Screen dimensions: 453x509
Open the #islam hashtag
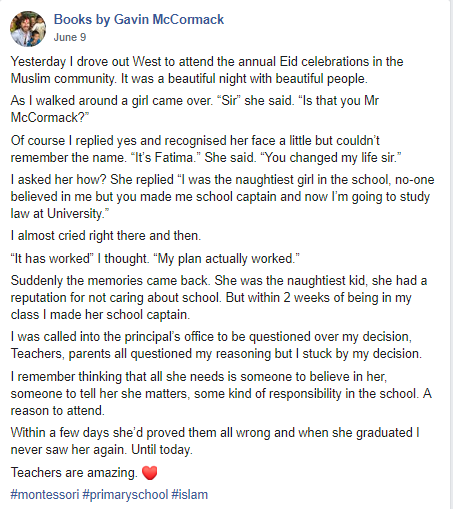189,494
